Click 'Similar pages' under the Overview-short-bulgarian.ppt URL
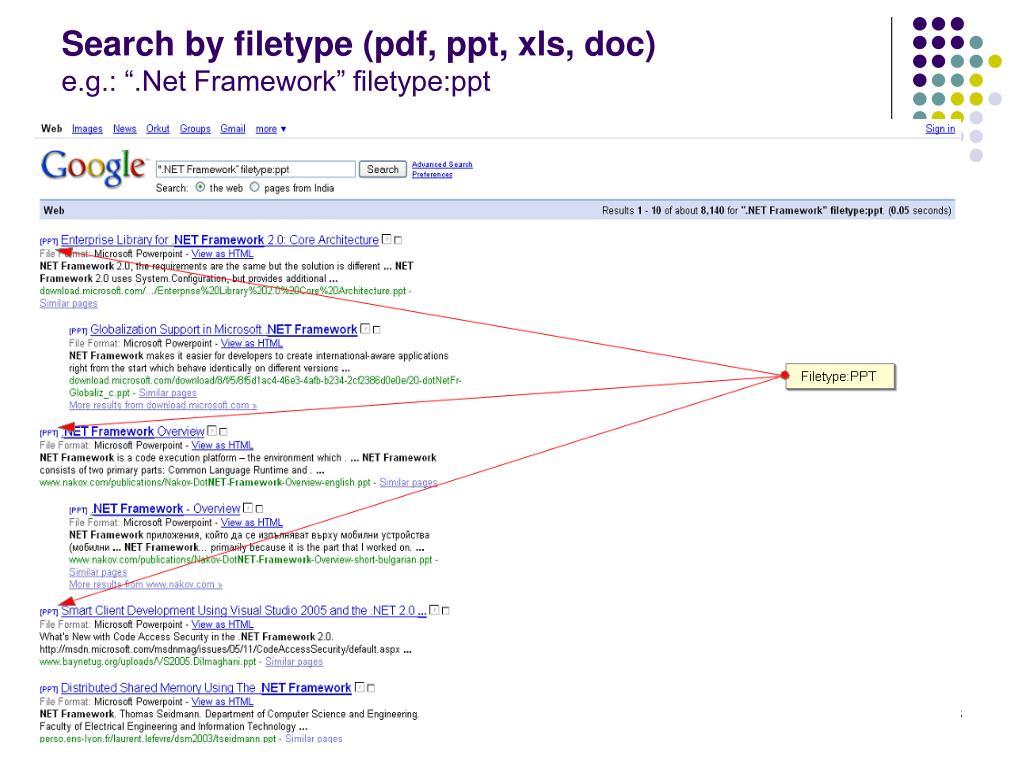This screenshot has height=768, width=1024. tap(98, 572)
